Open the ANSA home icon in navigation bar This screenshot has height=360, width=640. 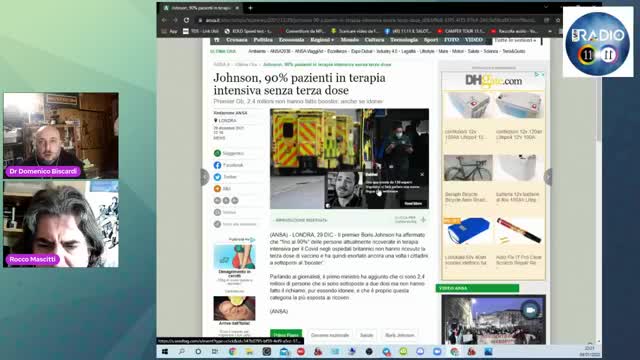tap(217, 40)
